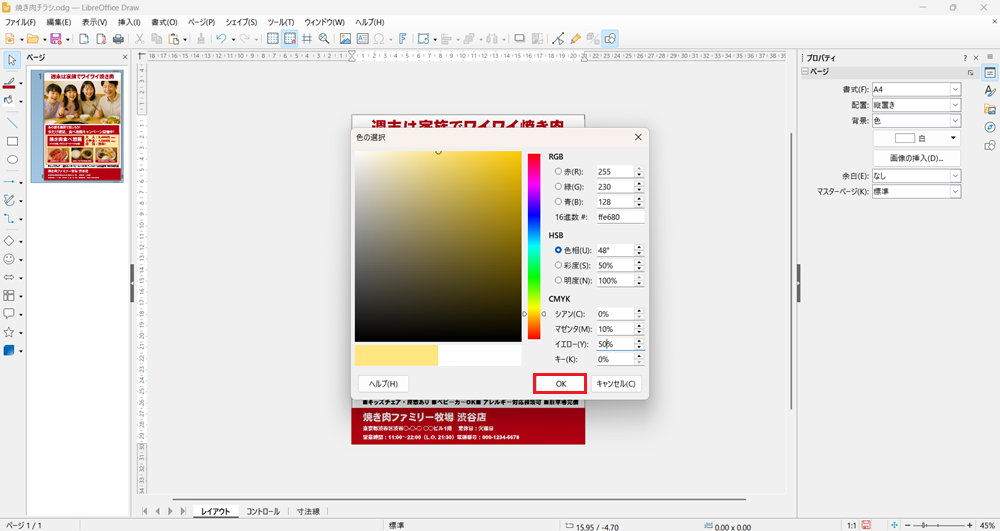Click the キャンセル(C) button
The height and width of the screenshot is (531, 1000).
tap(615, 384)
